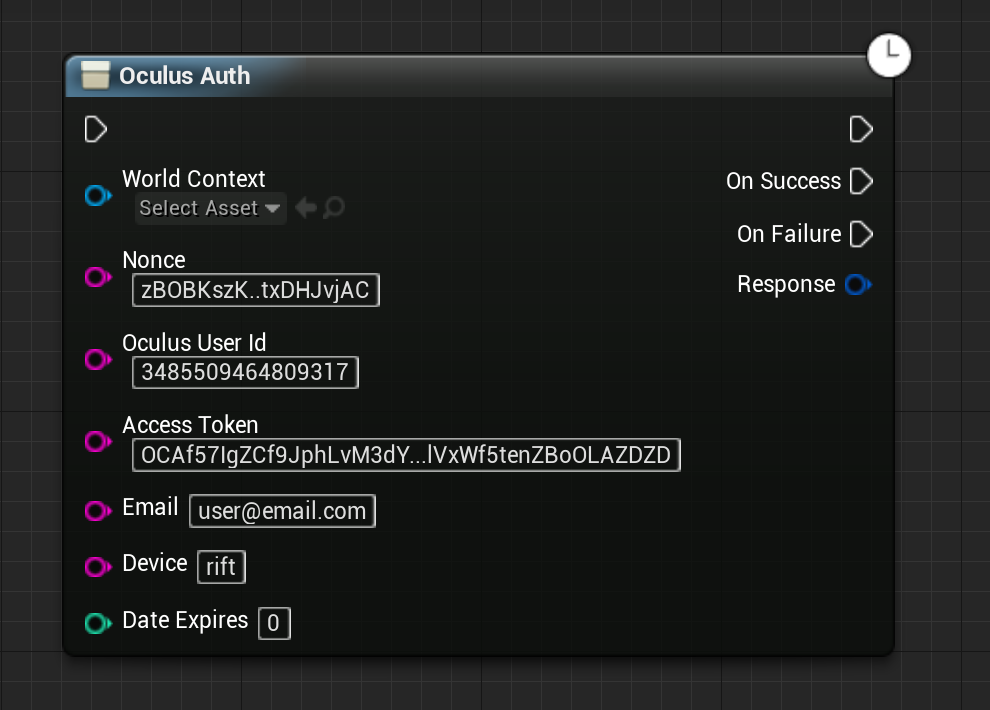Screen dimensions: 990x710
Task: Click the On Success execution pin
Action: [860, 181]
